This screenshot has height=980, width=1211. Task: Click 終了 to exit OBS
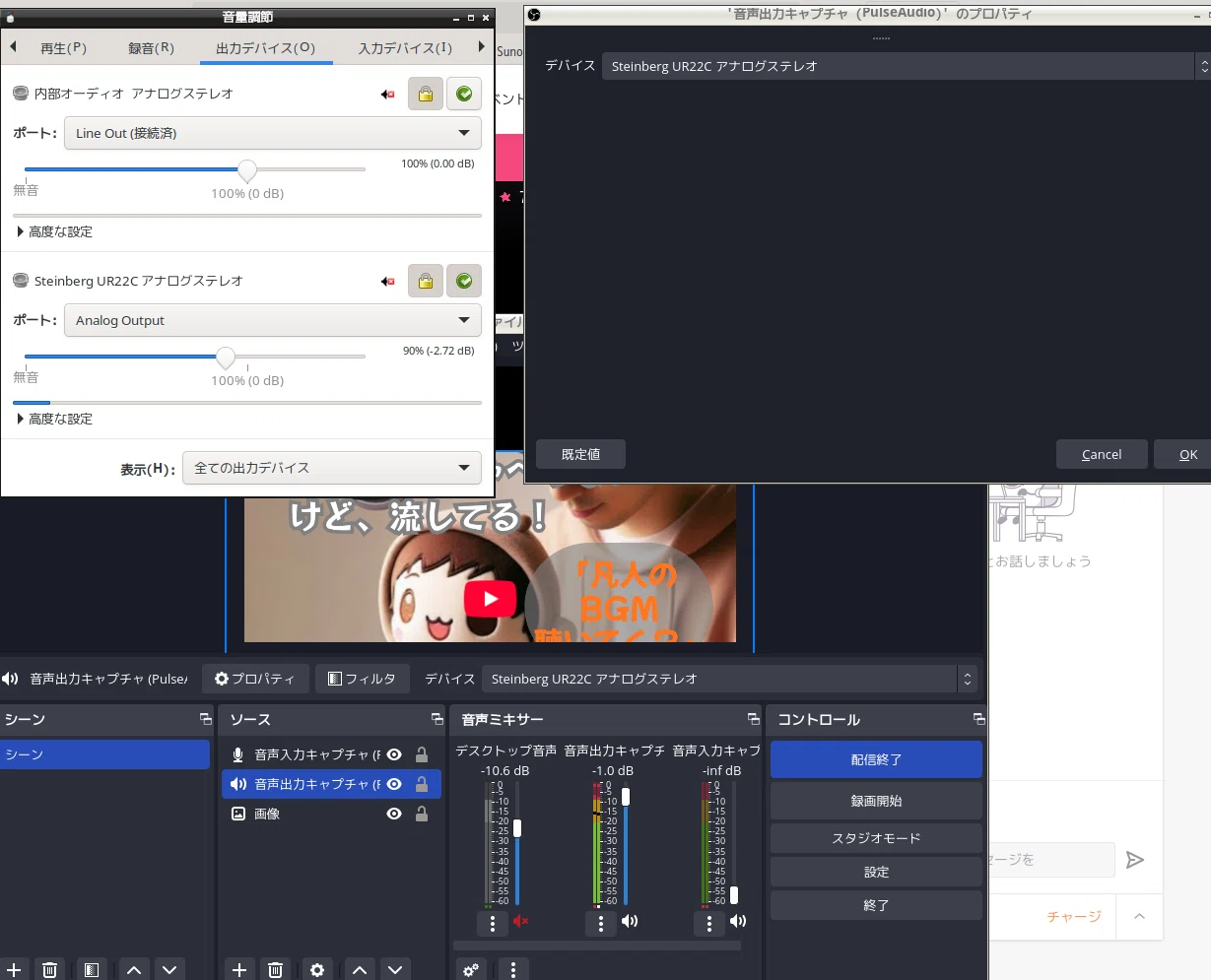(x=876, y=905)
